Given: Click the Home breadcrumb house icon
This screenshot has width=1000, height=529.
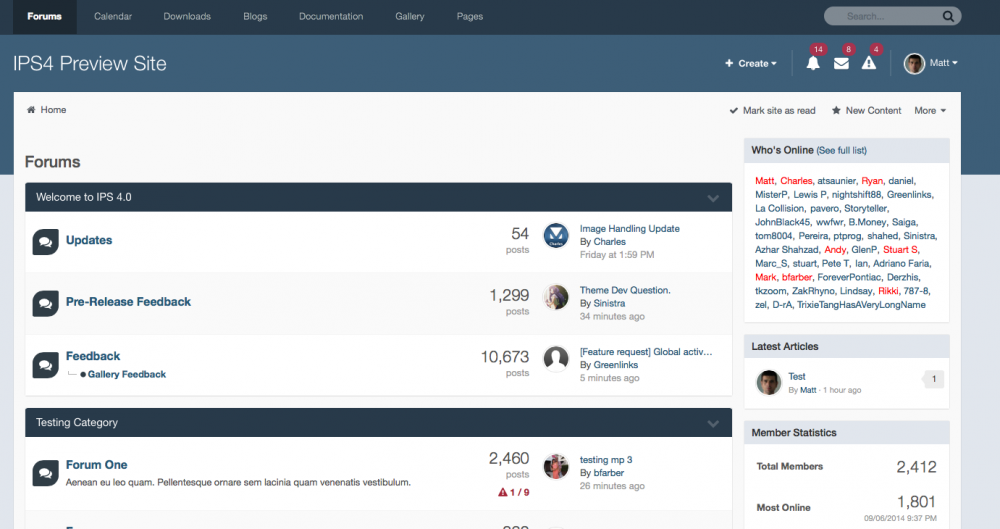Looking at the screenshot, I should 31,110.
